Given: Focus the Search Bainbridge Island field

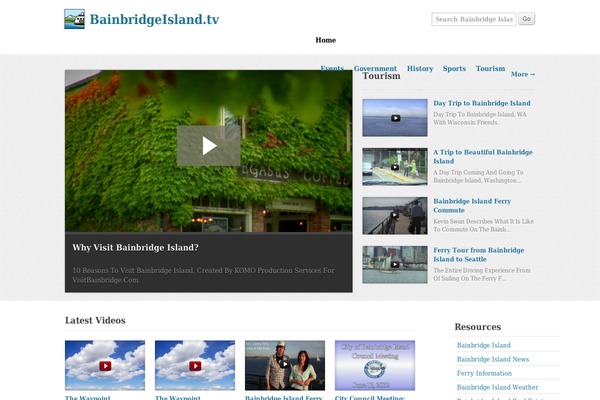Looking at the screenshot, I should [474, 19].
